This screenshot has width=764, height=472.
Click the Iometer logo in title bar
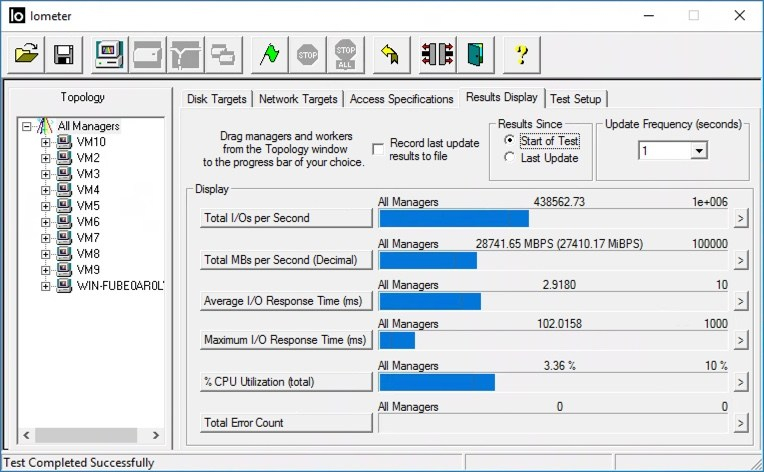click(x=17, y=16)
